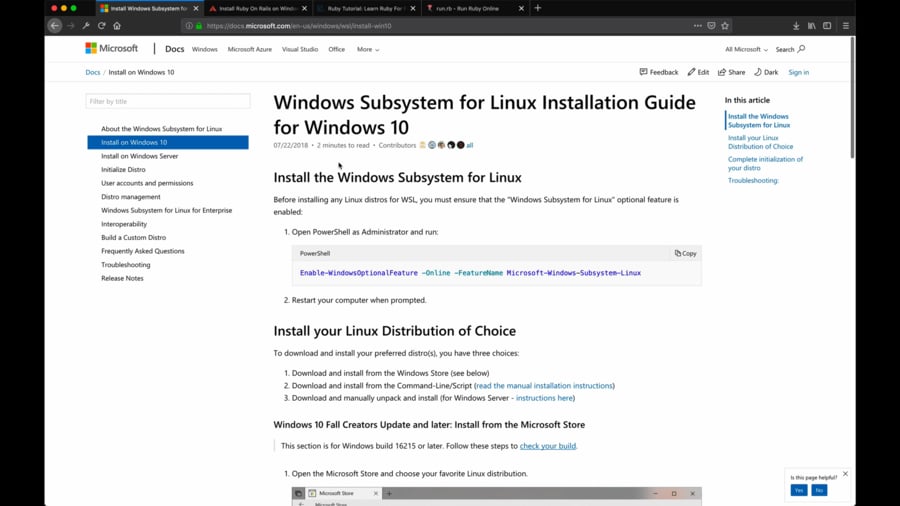Select 'Install on Windows 10' sidebar item
Image resolution: width=900 pixels, height=506 pixels.
pos(168,142)
